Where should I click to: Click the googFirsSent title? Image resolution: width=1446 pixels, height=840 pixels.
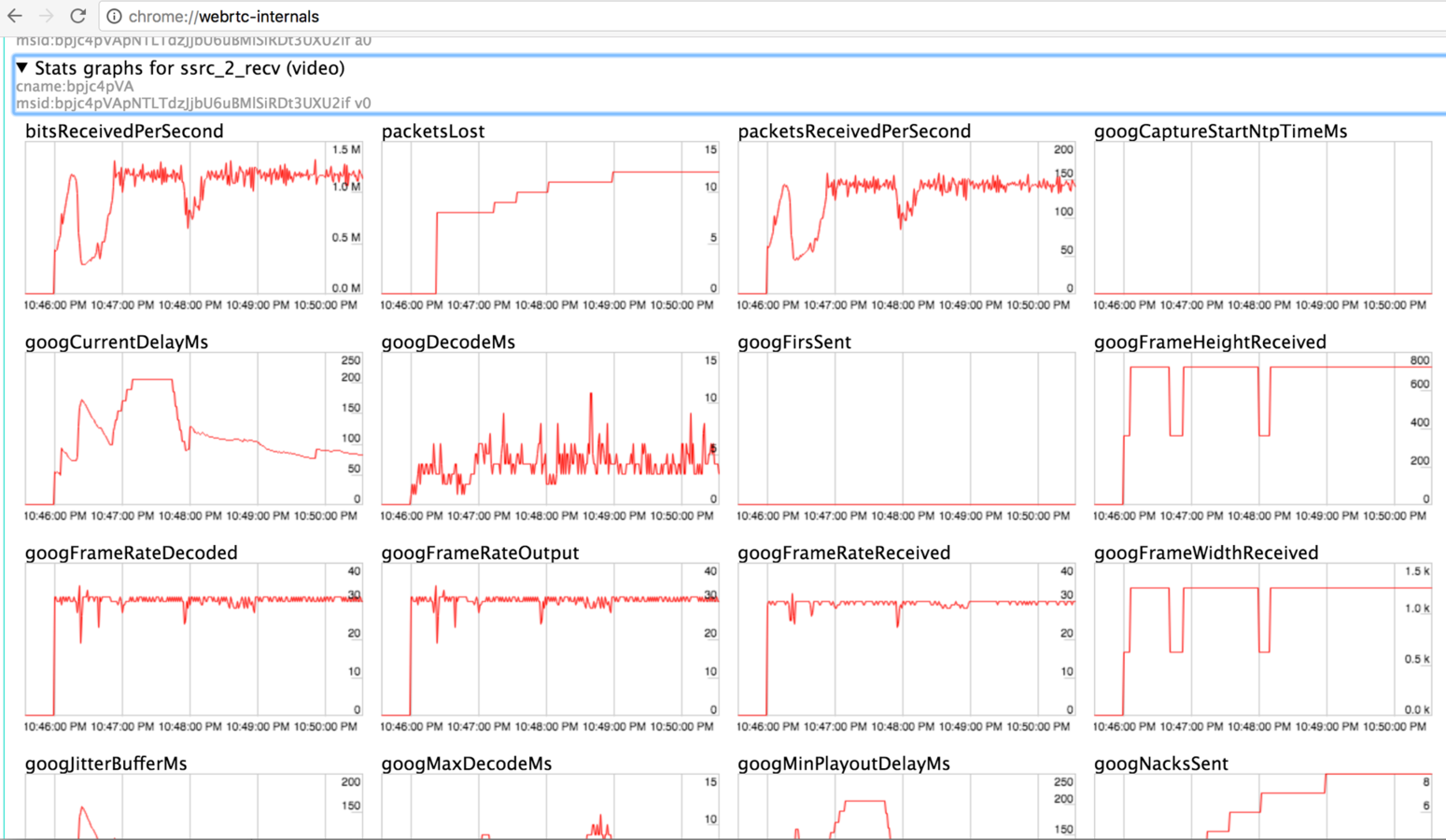click(x=794, y=342)
